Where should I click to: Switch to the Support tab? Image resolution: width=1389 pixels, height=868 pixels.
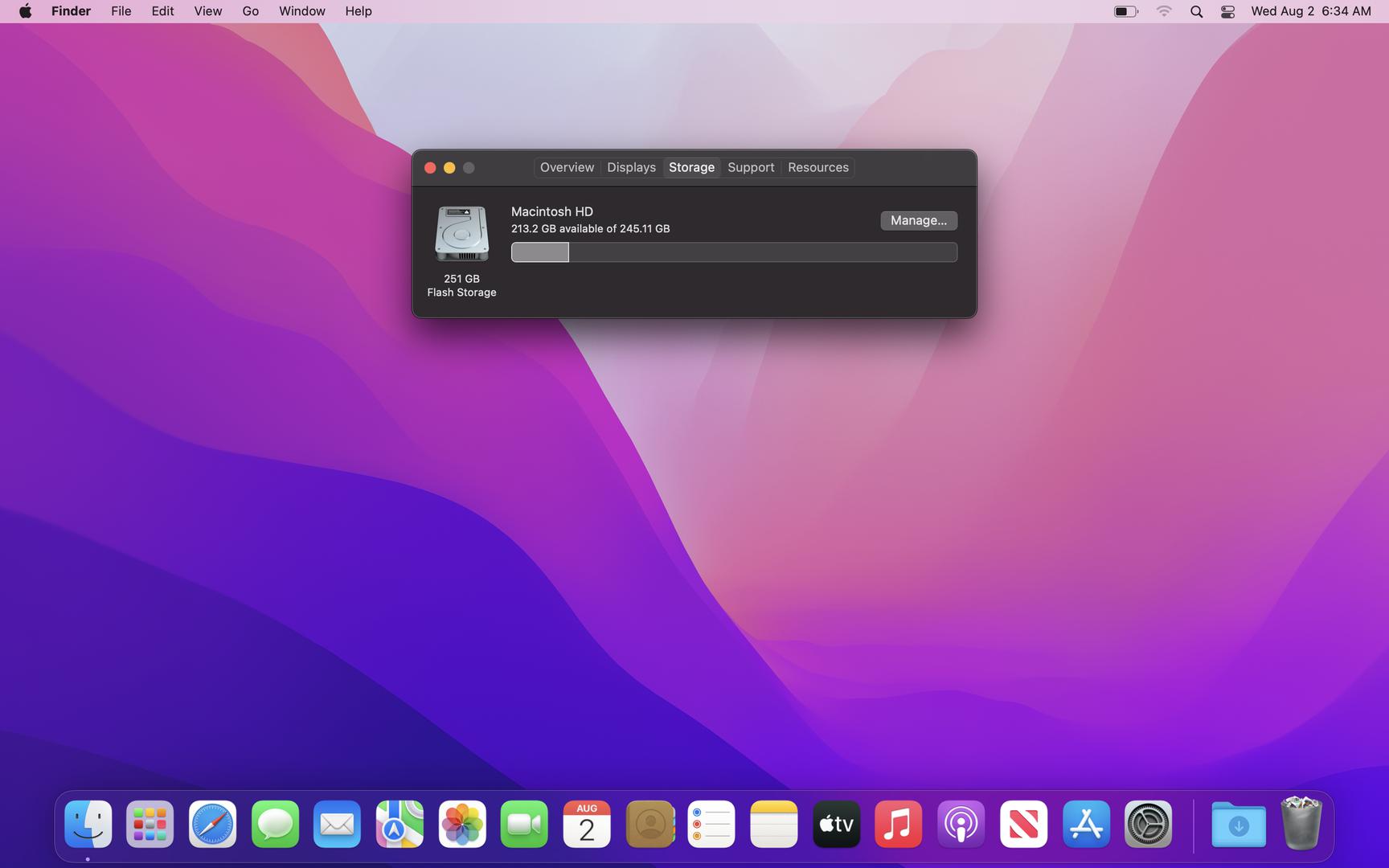751,167
